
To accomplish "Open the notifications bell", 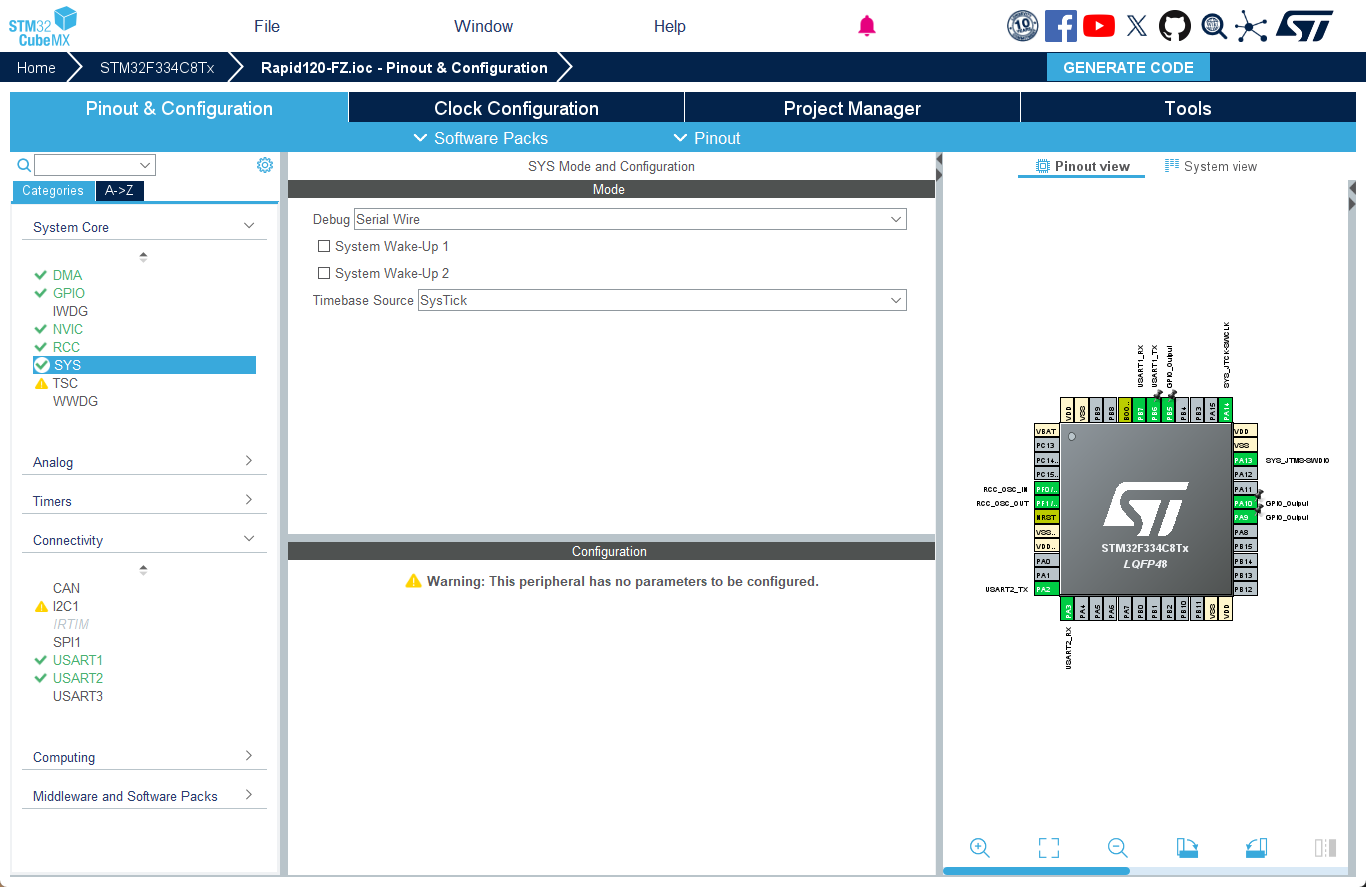I will tap(867, 26).
